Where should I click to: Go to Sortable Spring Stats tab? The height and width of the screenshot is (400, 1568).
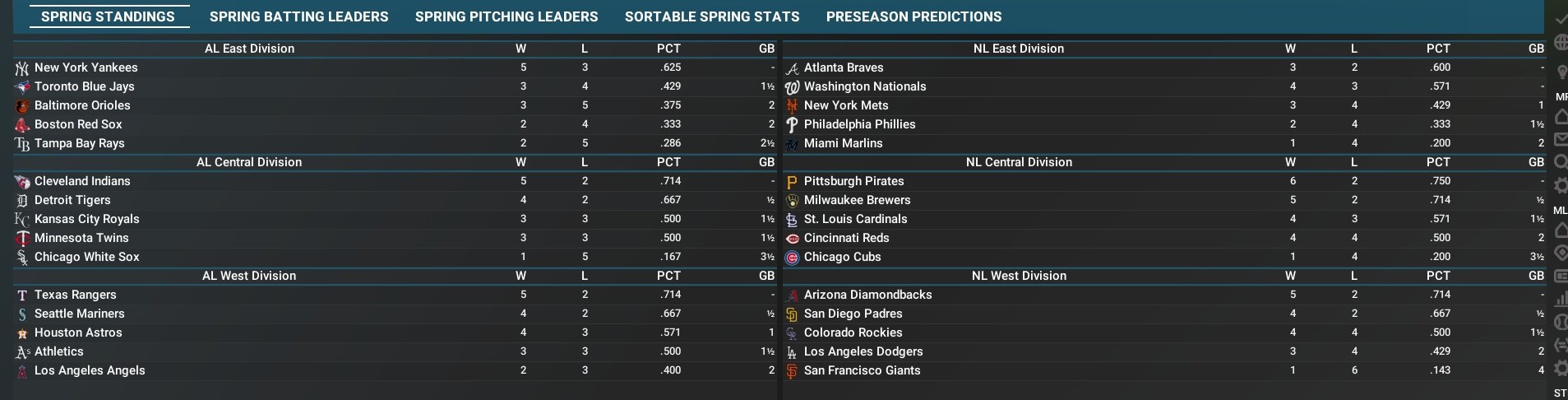pyautogui.click(x=712, y=16)
